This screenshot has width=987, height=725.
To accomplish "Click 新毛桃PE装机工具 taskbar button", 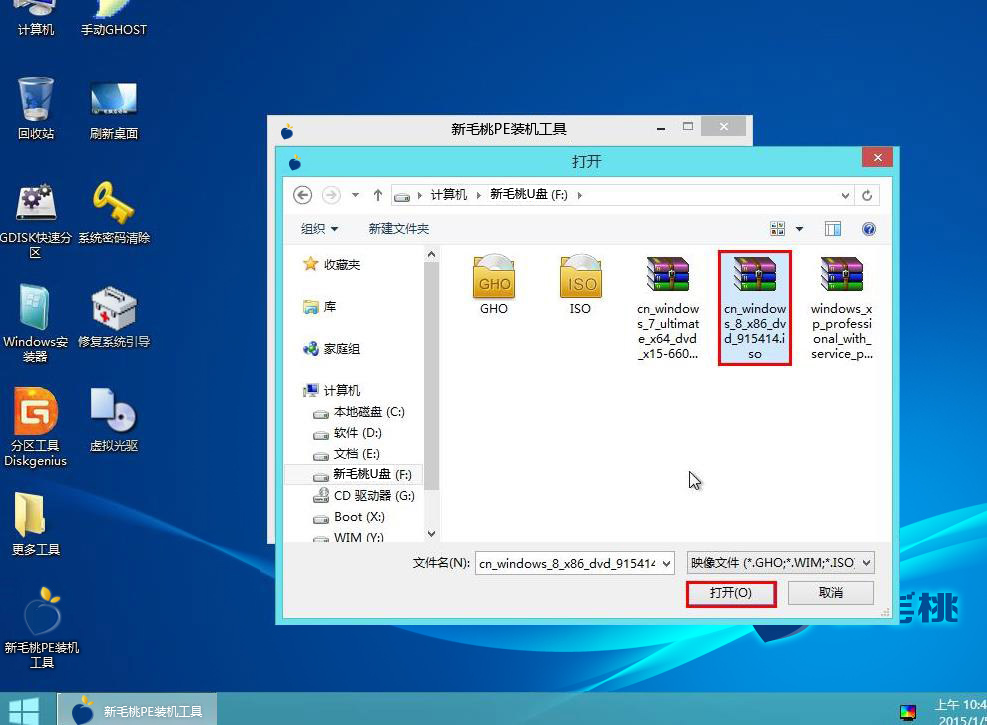I will tap(137, 710).
